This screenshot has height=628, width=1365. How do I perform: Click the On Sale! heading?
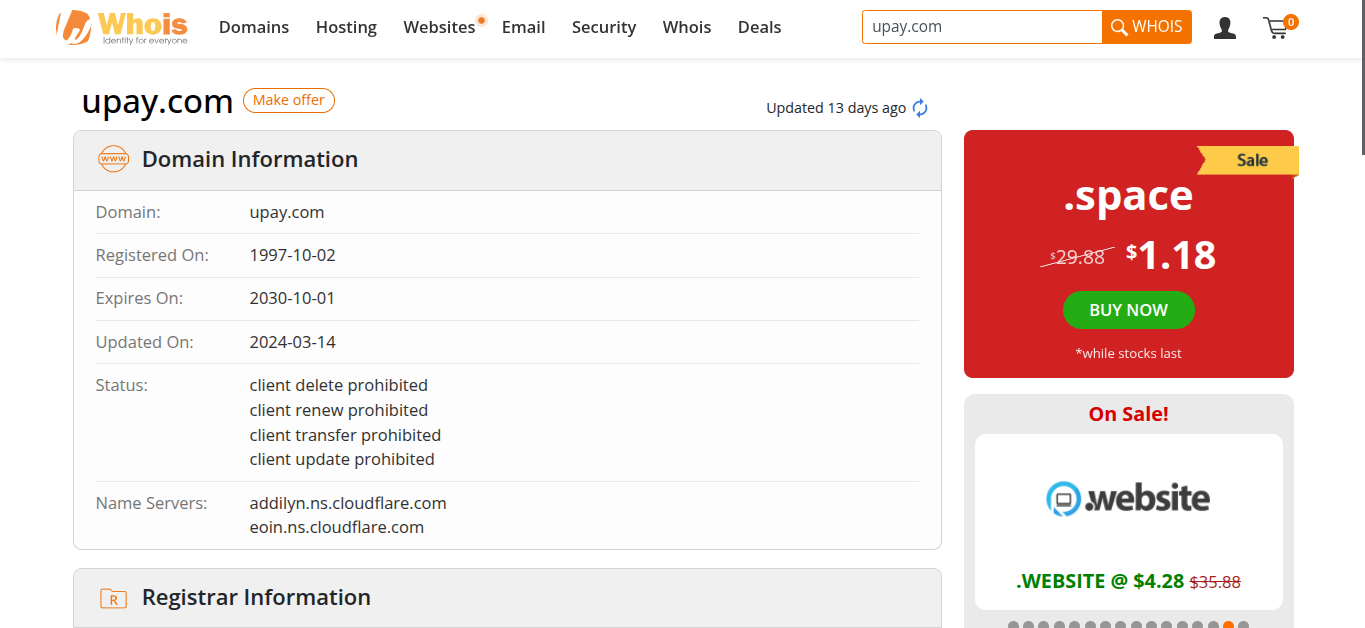(x=1128, y=413)
